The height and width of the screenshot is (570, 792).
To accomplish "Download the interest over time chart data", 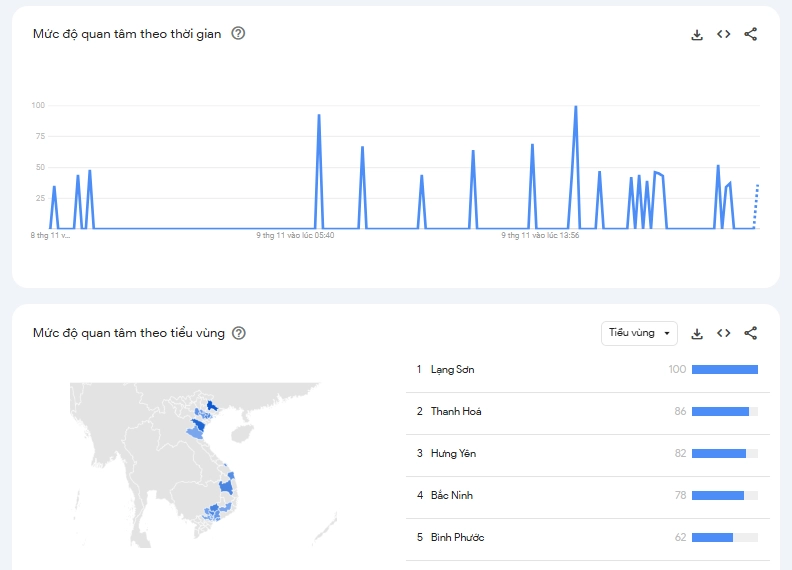I will [697, 34].
